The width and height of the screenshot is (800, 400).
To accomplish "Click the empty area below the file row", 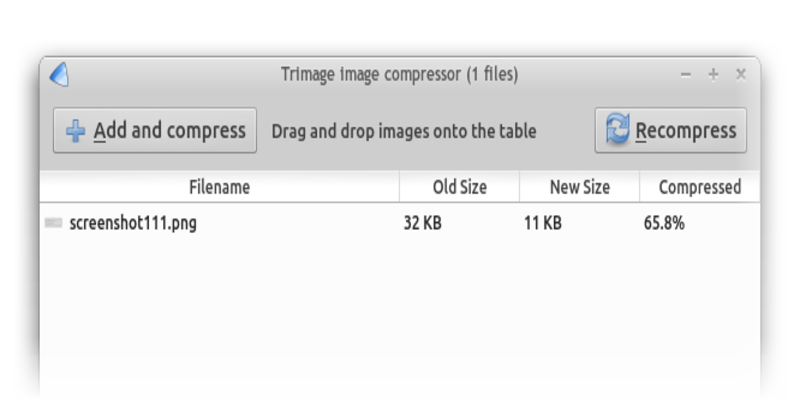I will (400, 320).
